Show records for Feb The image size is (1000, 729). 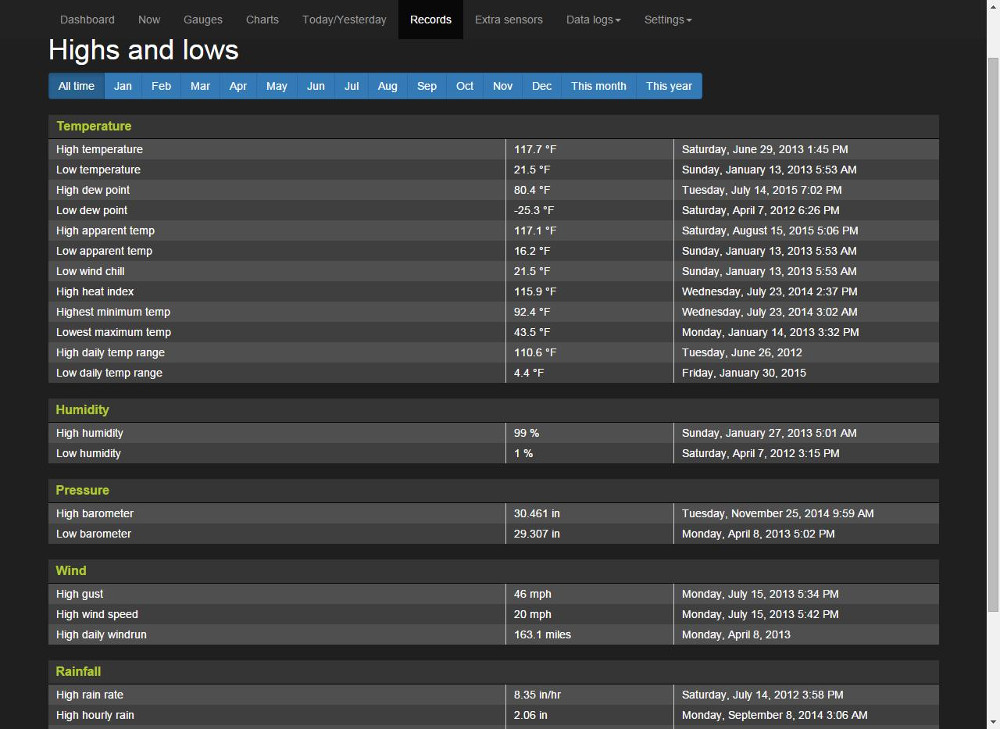161,86
